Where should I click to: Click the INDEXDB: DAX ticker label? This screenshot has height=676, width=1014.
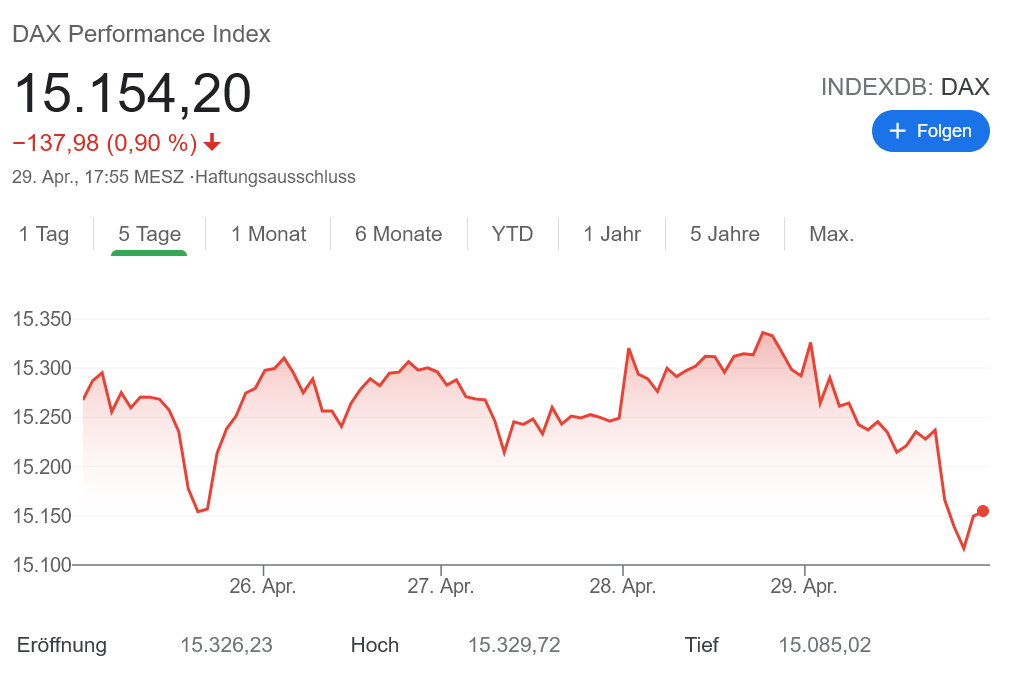[904, 87]
